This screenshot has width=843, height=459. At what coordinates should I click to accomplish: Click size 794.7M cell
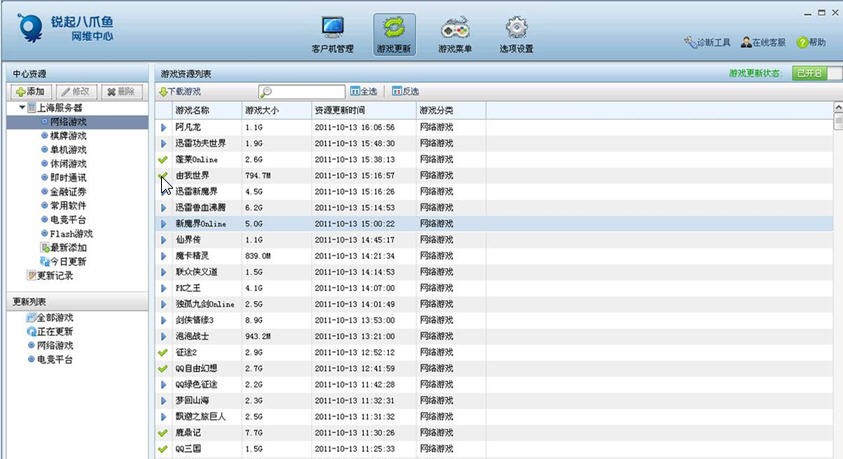[x=258, y=176]
